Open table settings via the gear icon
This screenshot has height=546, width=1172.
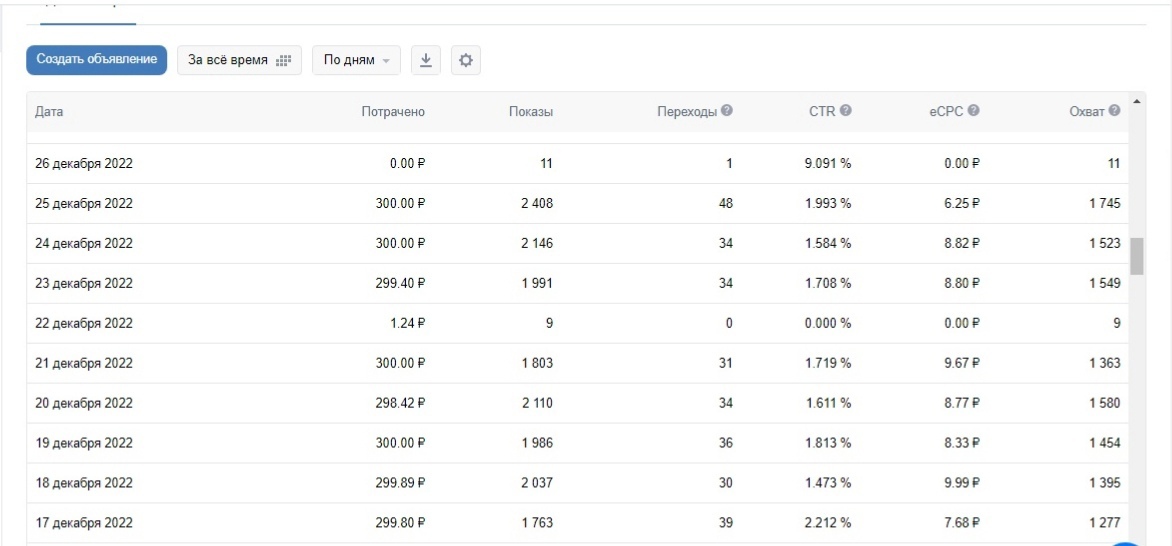pyautogui.click(x=466, y=61)
